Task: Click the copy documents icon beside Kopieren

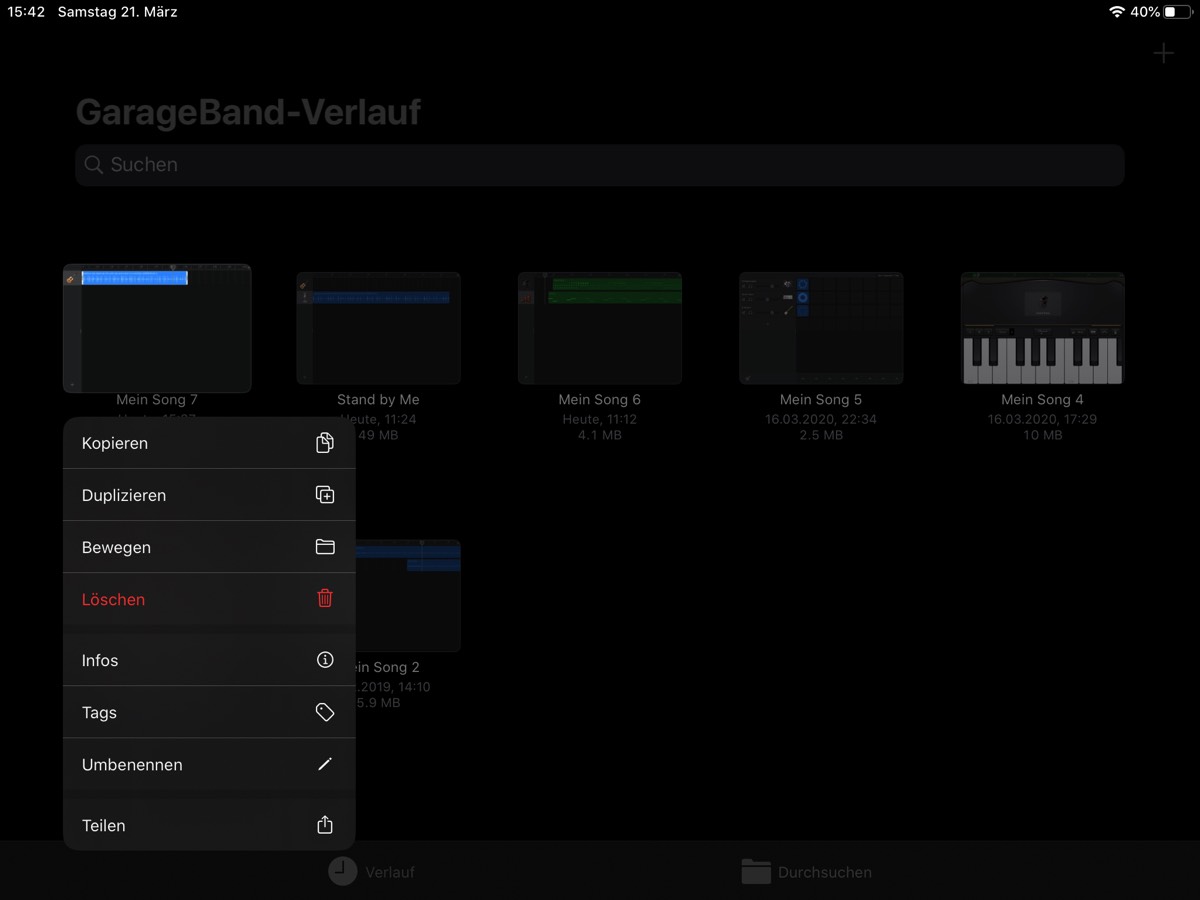Action: (x=324, y=443)
